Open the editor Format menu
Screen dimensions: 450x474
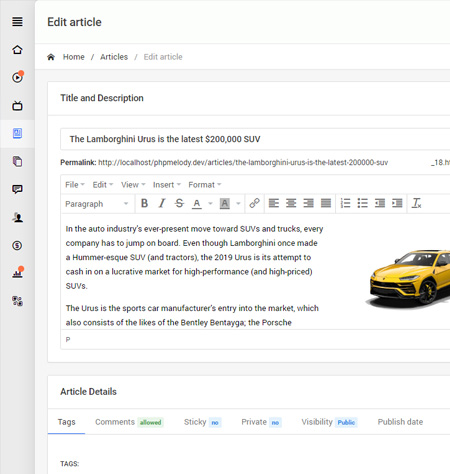(x=204, y=185)
